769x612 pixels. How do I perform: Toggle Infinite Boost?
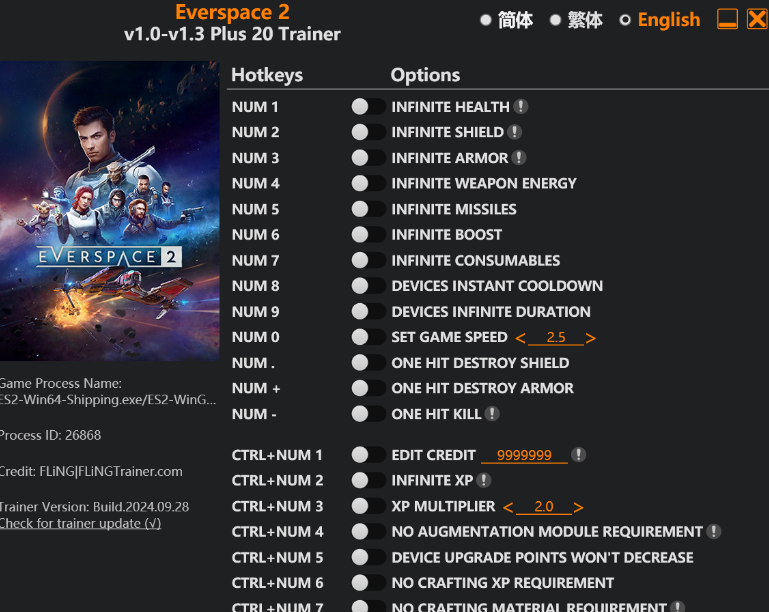[x=368, y=234]
